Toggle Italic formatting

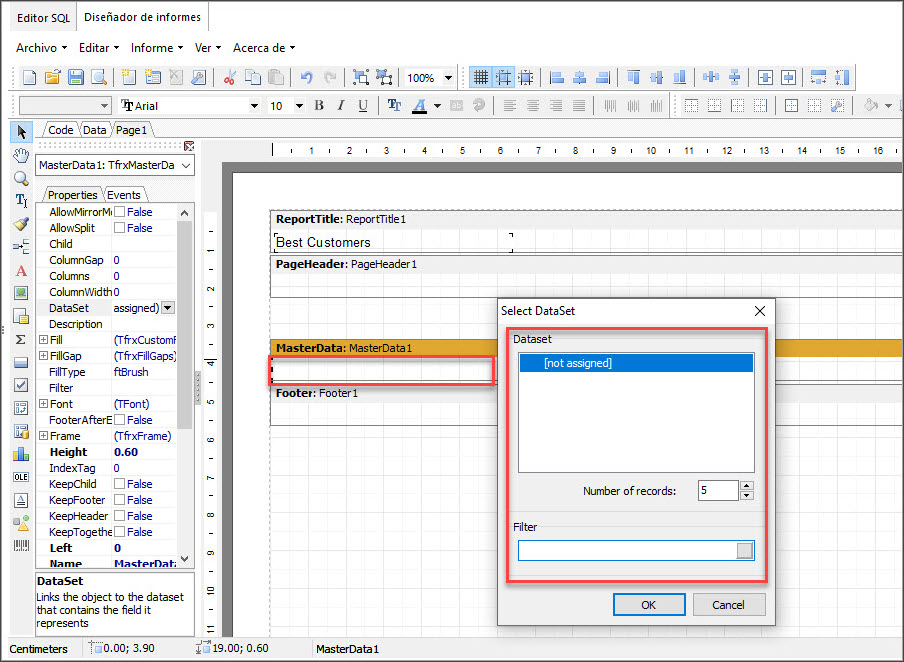tap(341, 106)
